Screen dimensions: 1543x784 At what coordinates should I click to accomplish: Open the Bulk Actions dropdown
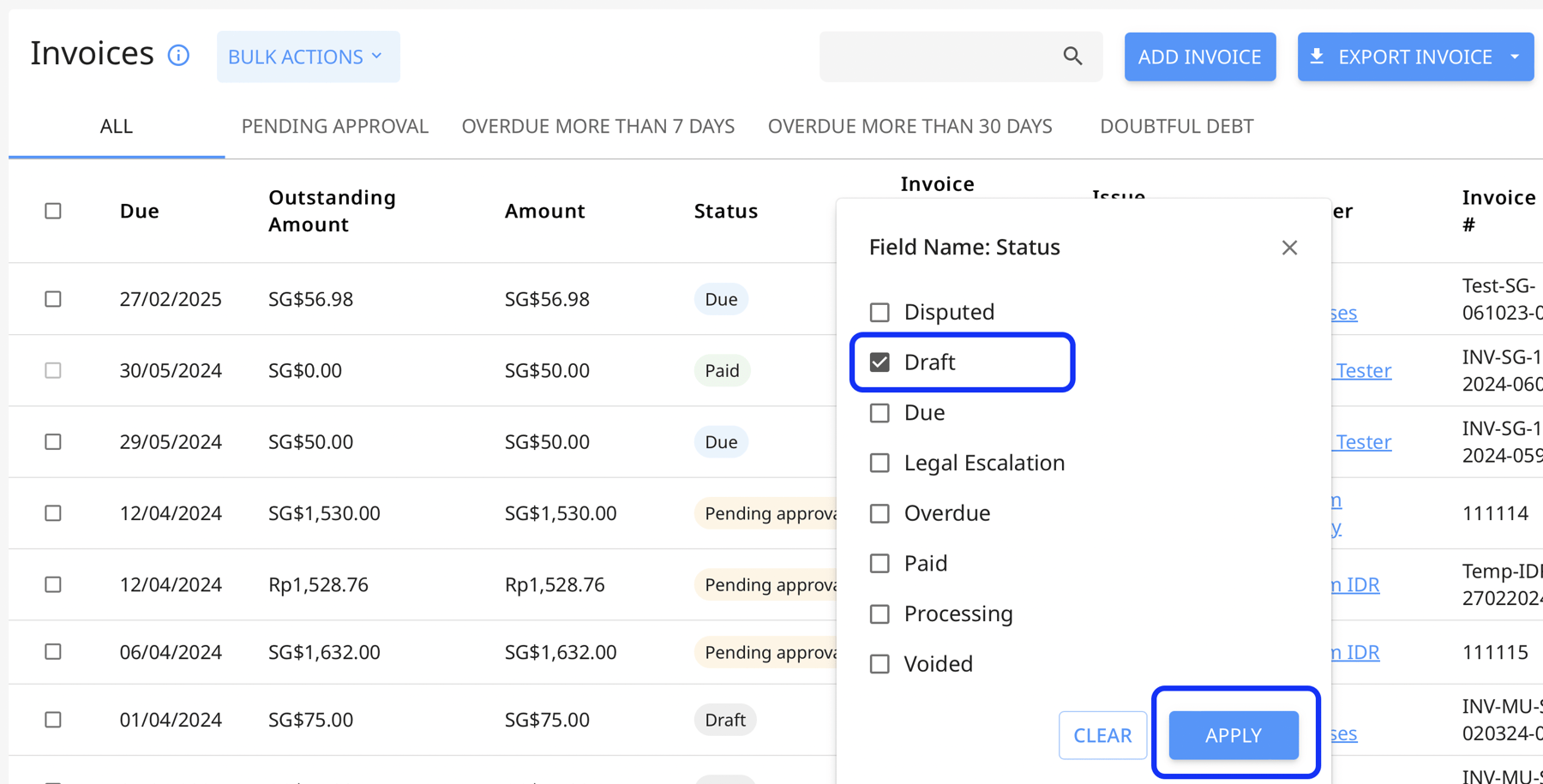308,57
